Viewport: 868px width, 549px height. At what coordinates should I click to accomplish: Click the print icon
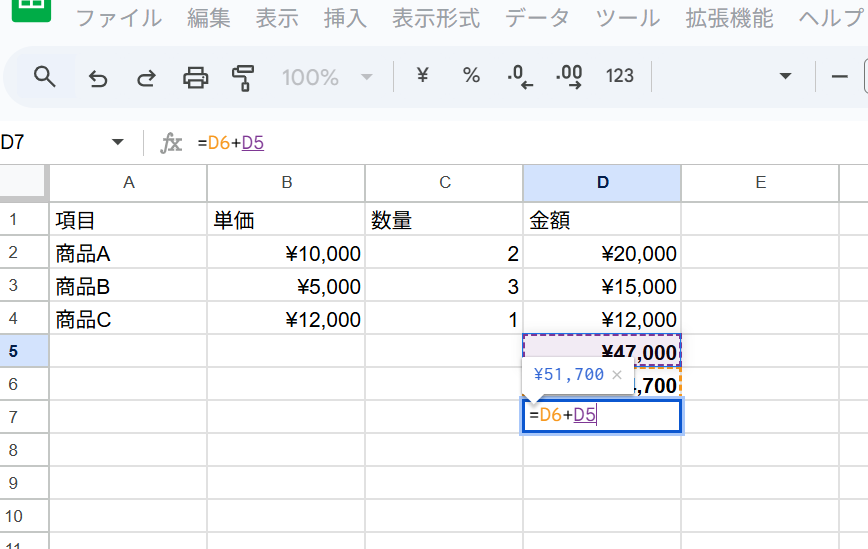coord(195,77)
